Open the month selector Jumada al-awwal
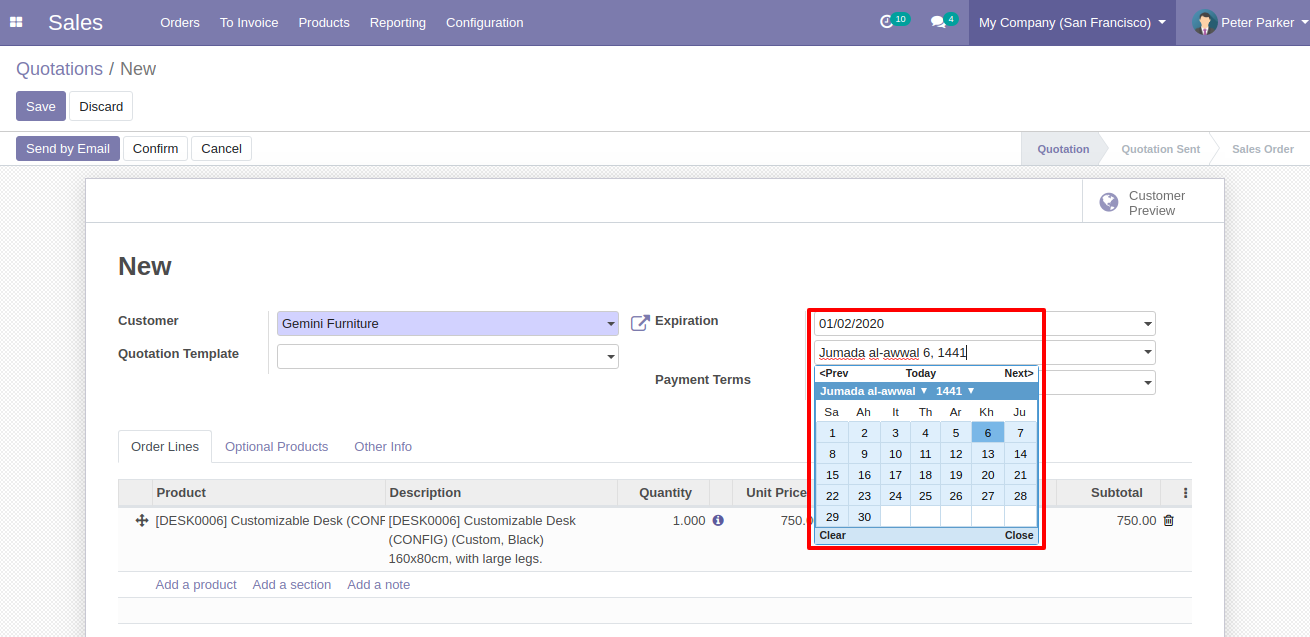 coord(873,391)
